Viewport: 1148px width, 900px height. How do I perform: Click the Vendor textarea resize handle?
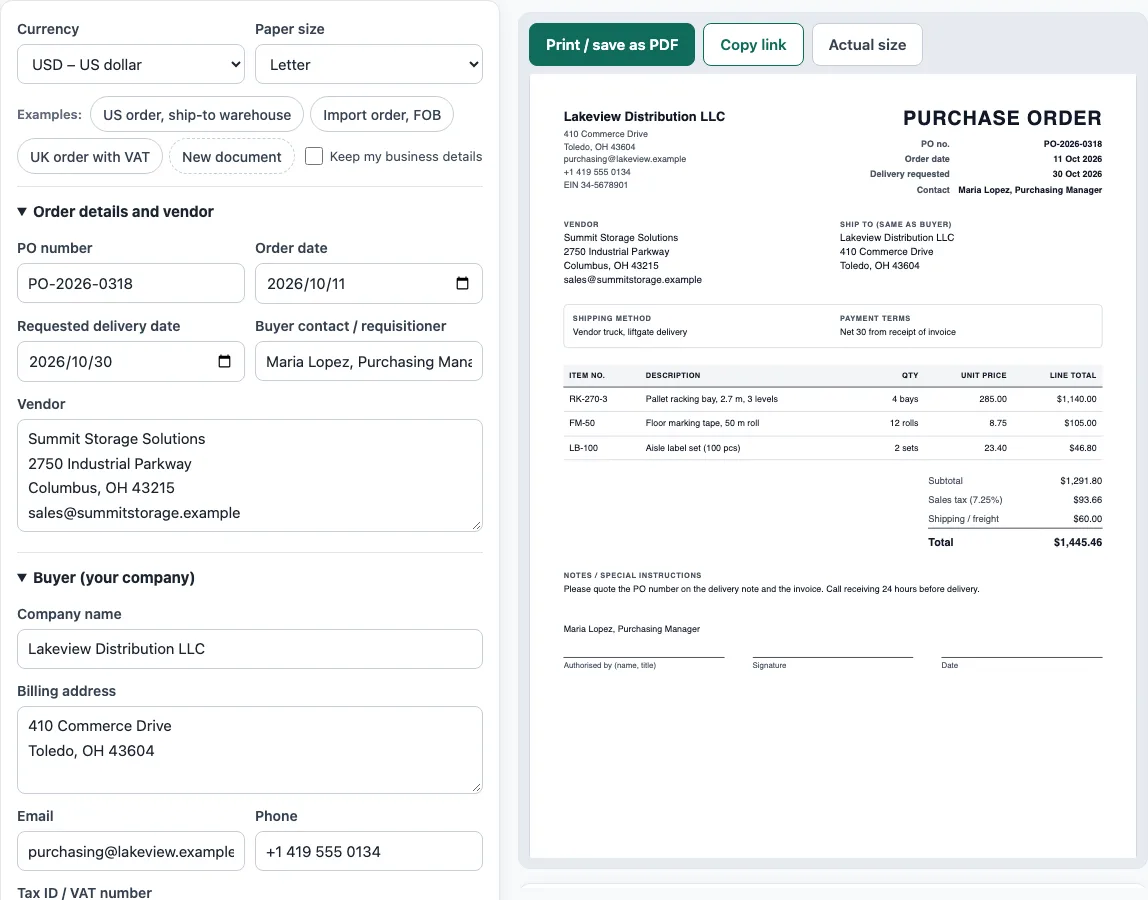click(x=477, y=525)
